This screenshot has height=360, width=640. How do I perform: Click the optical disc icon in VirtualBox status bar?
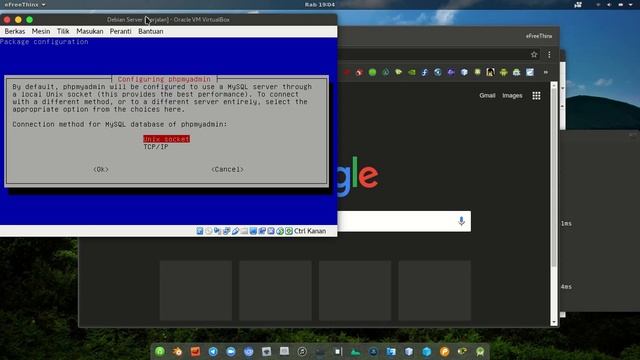209,231
